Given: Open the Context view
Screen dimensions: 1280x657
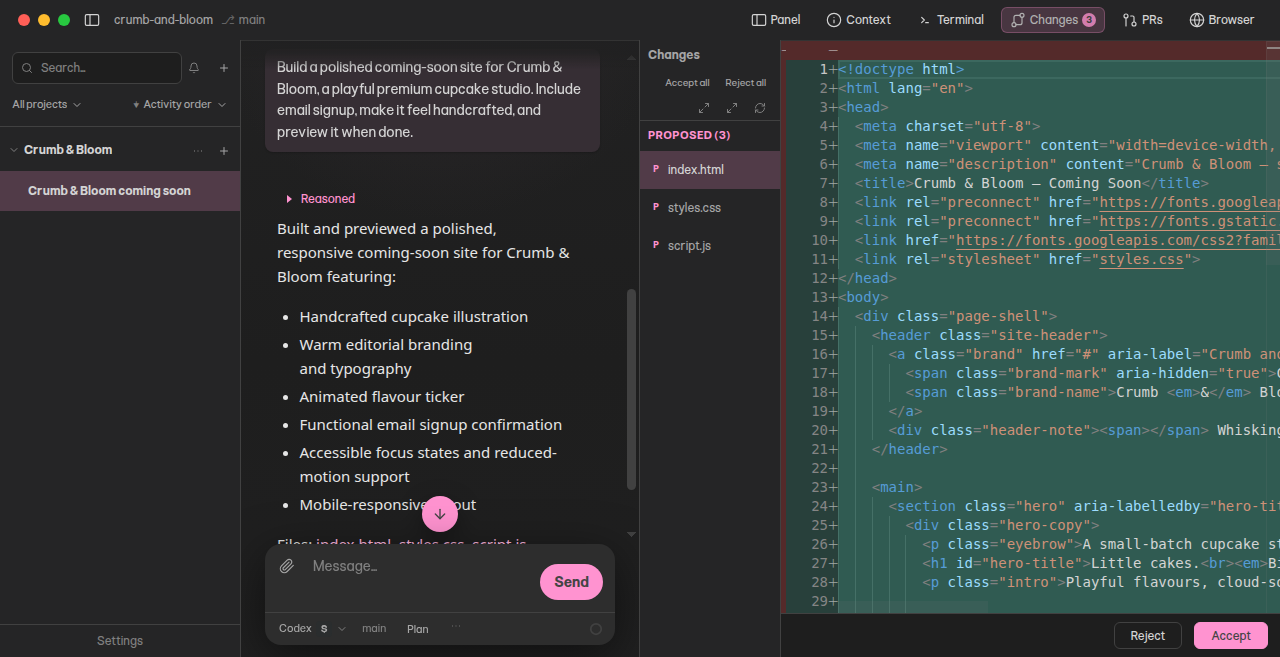Looking at the screenshot, I should (859, 20).
